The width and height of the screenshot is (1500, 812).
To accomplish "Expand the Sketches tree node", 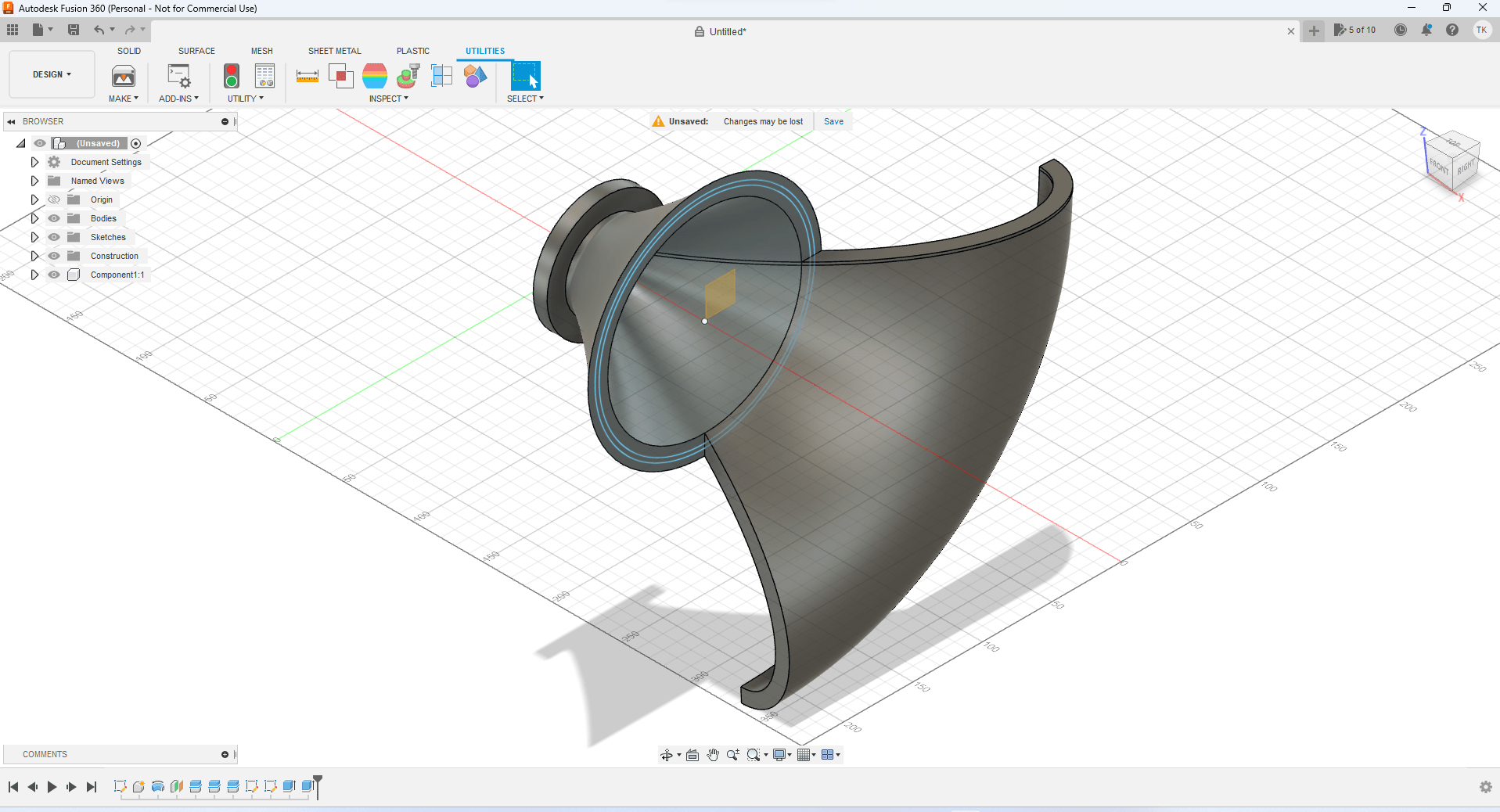I will click(x=34, y=237).
